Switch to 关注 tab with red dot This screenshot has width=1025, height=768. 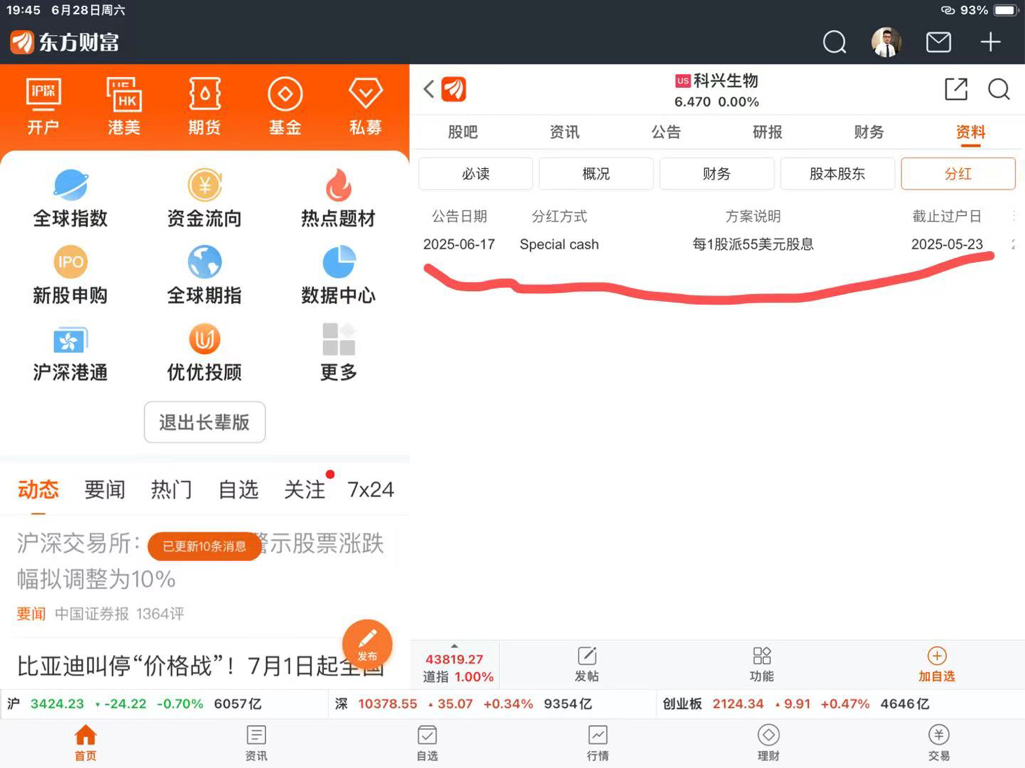(305, 490)
